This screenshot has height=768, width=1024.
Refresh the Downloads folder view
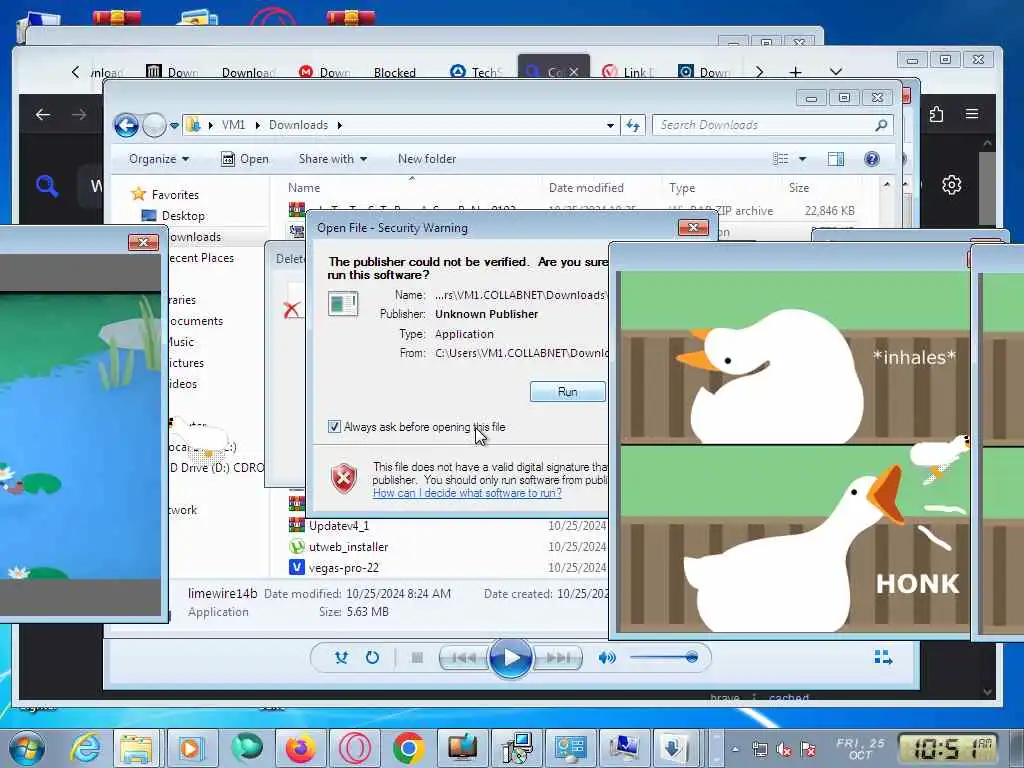coord(633,125)
